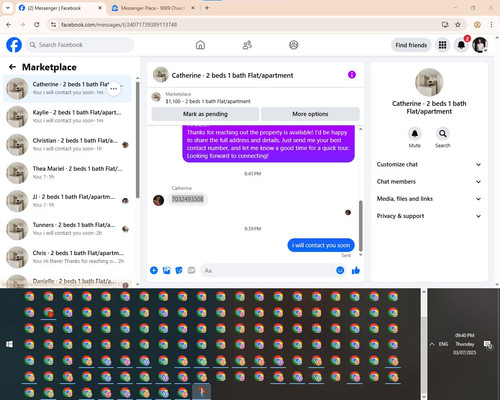Open Danielle's 2 beds conversation
This screenshot has height=400, width=500.
click(67, 281)
